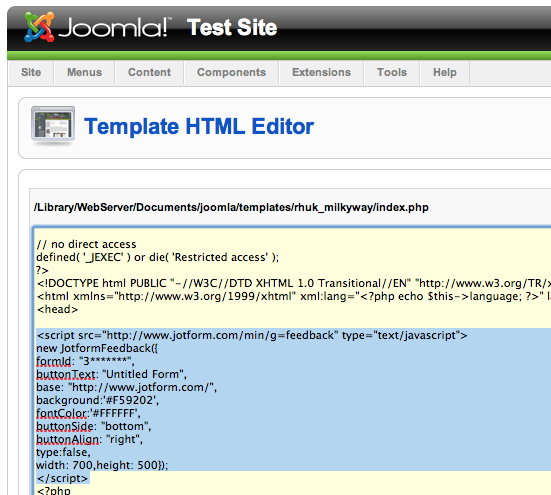
Task: Click the Template HTML Editor icon
Action: pos(53,126)
